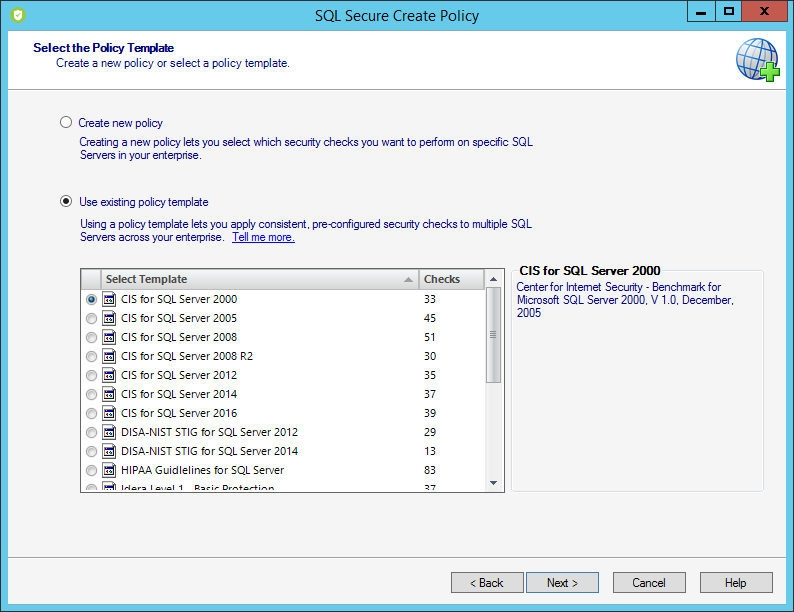794x612 pixels.
Task: Minimize the SQL Secure Create Policy window
Action: click(x=701, y=11)
